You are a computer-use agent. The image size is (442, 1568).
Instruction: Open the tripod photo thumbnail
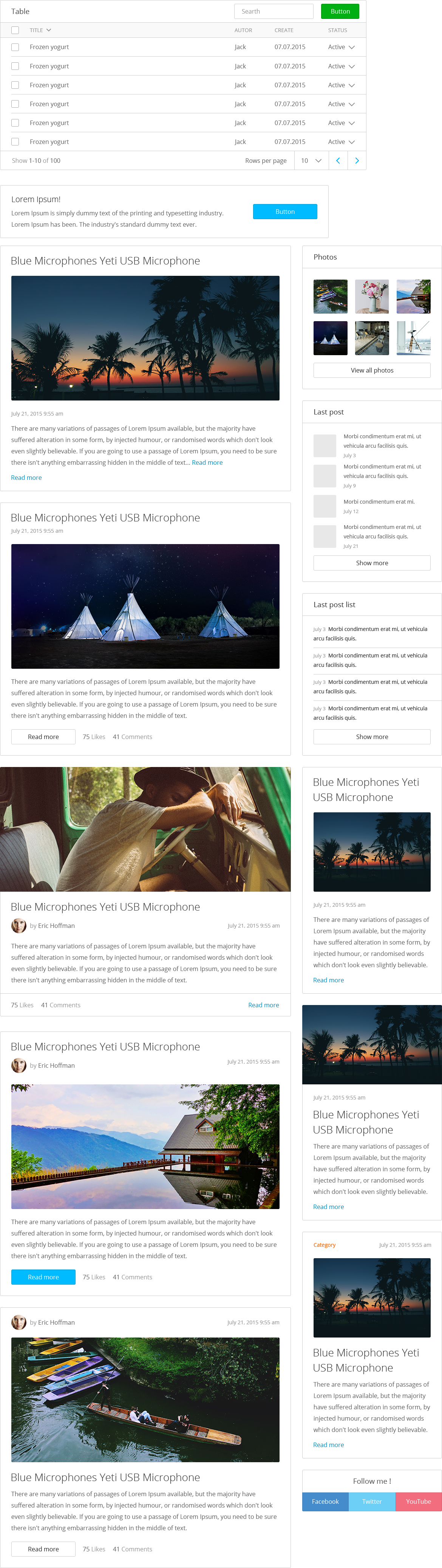413,338
